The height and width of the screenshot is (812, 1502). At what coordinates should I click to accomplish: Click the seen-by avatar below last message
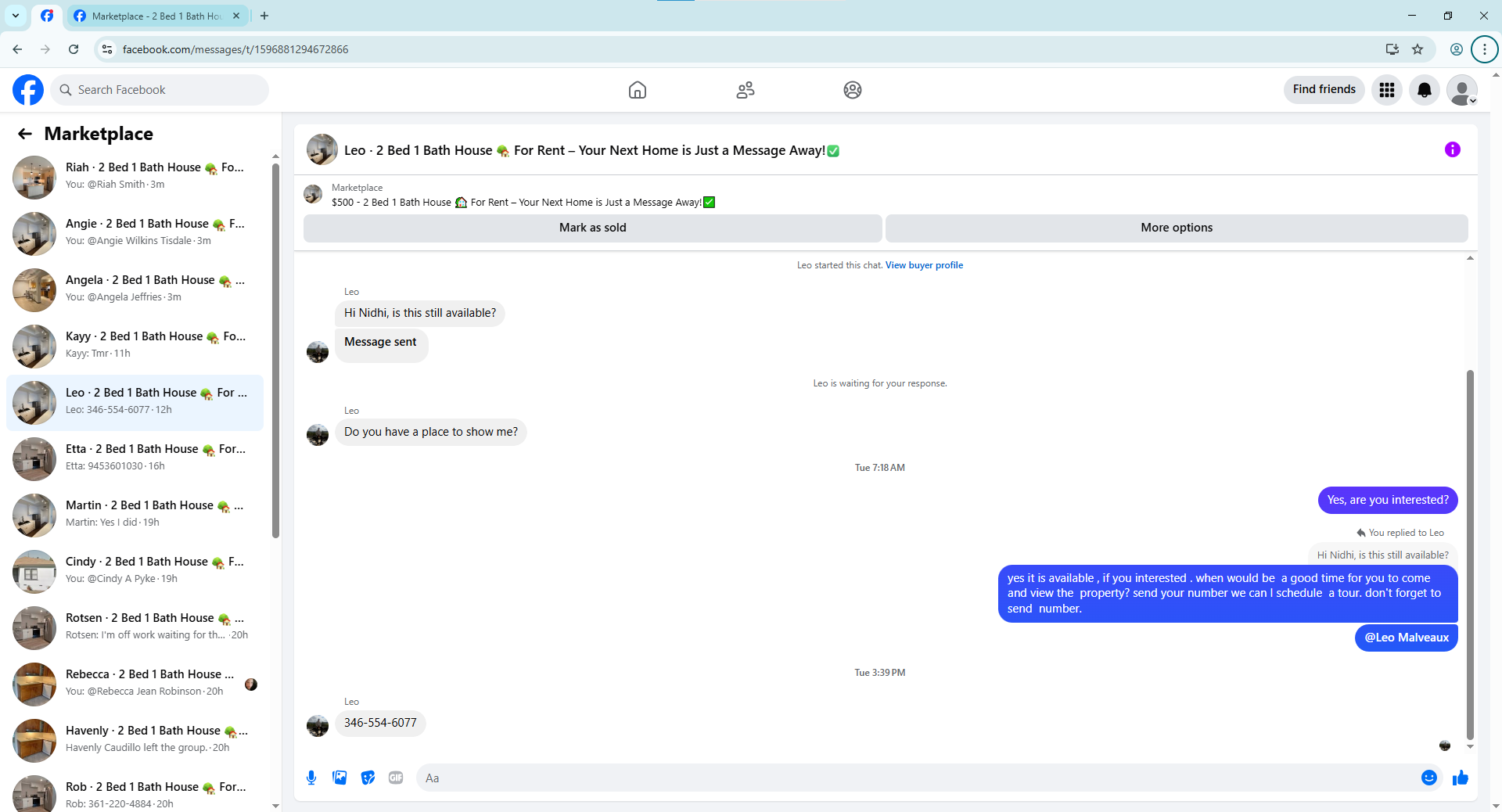pos(1445,746)
